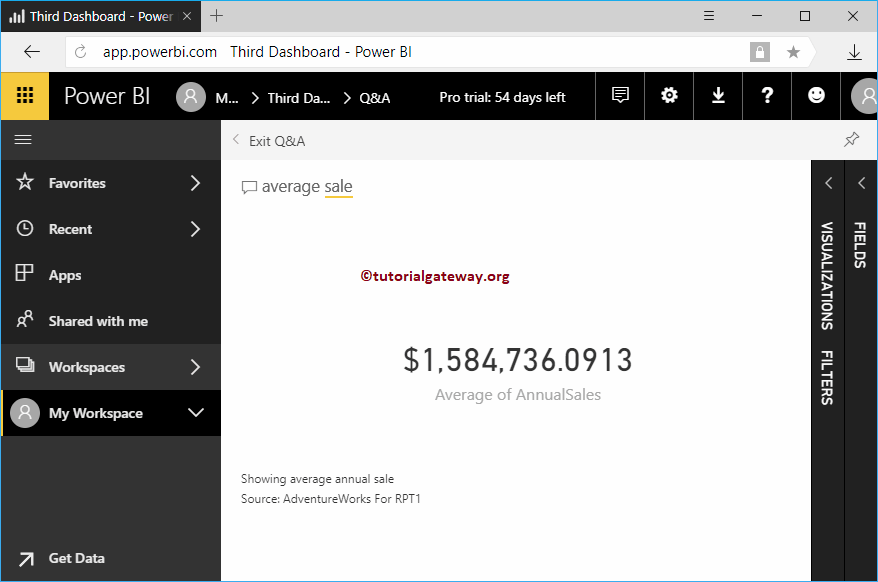The image size is (878, 582).
Task: Open the Notifications icon in Power BI header
Action: (619, 96)
